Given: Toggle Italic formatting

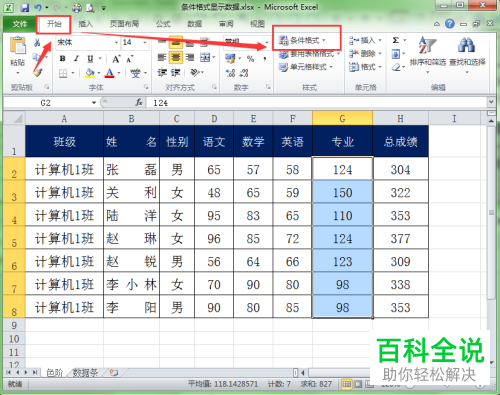Looking at the screenshot, I should [76, 59].
